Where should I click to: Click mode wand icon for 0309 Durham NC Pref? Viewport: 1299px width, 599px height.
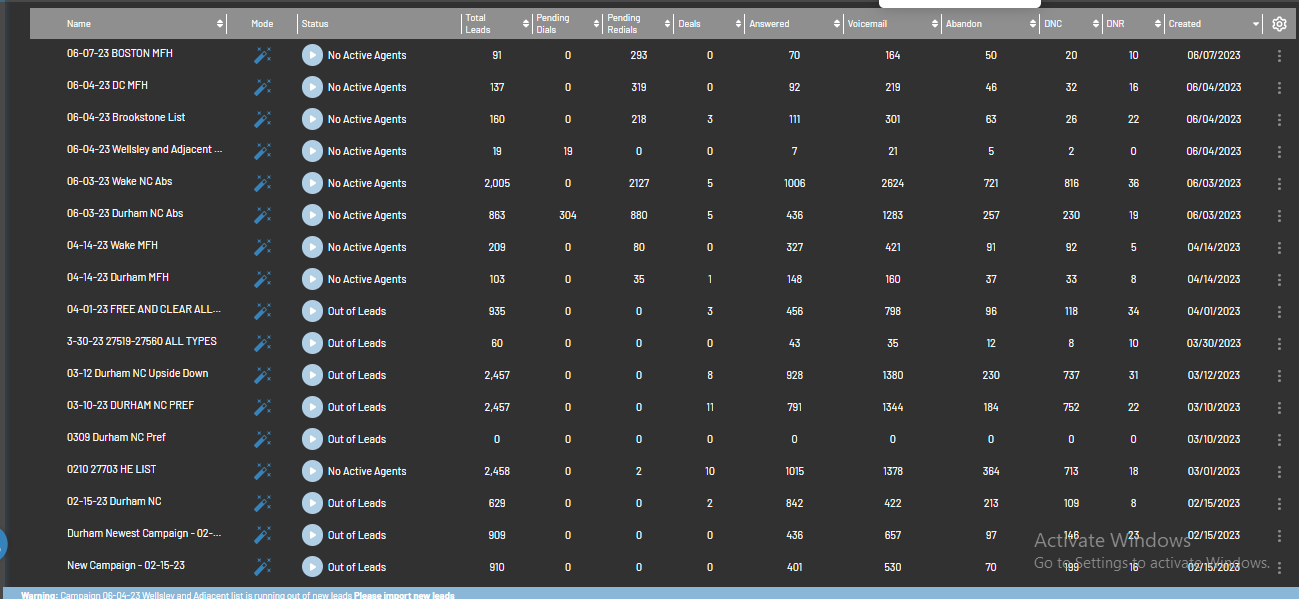262,439
